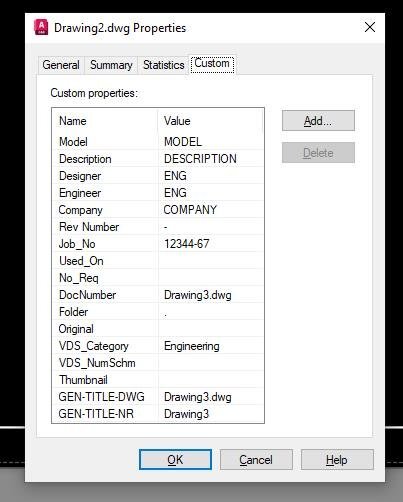Choose the Rev Number property row
The image size is (403, 502).
158,227
